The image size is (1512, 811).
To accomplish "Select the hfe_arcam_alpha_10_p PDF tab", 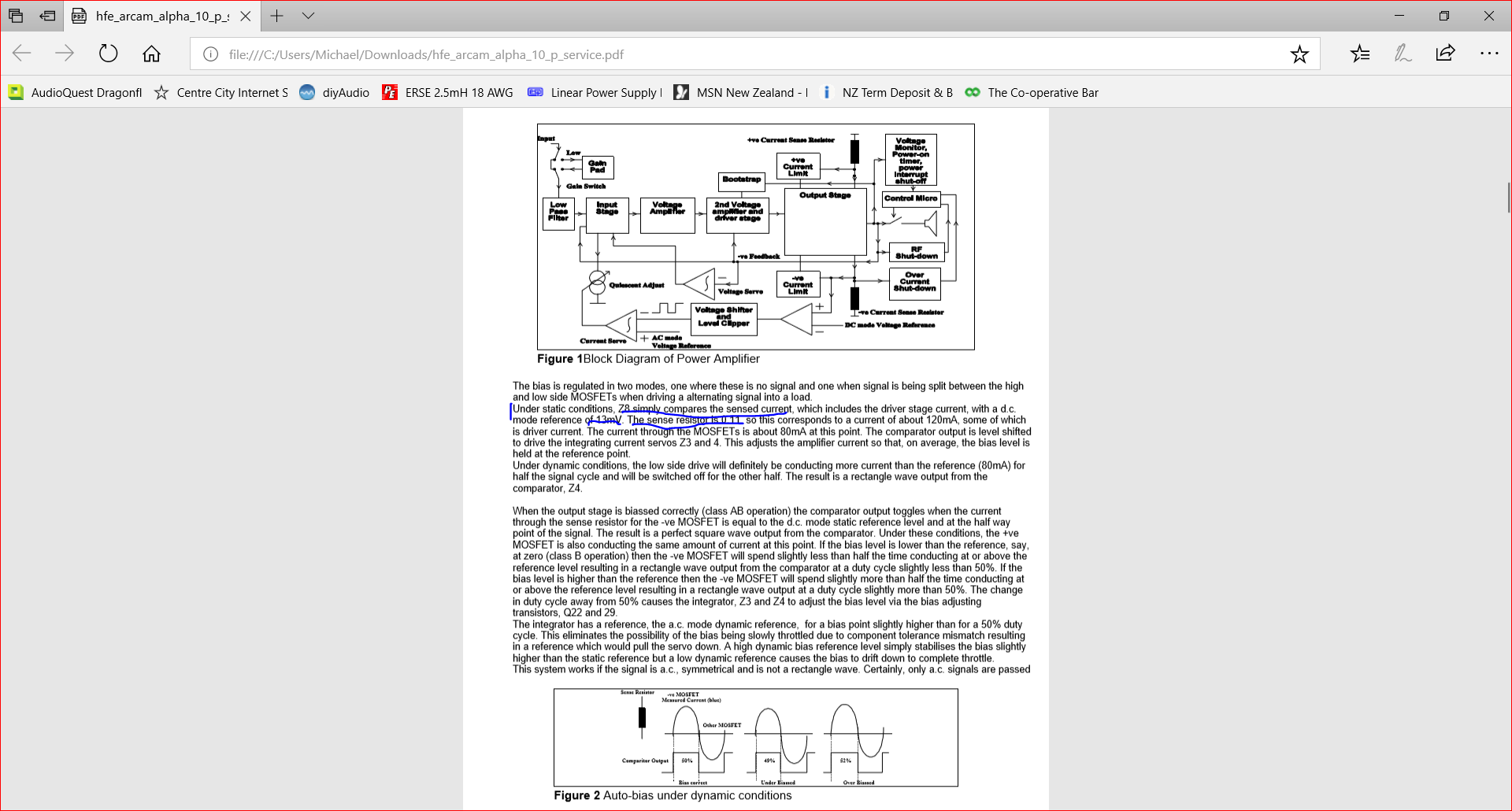I will [x=161, y=16].
